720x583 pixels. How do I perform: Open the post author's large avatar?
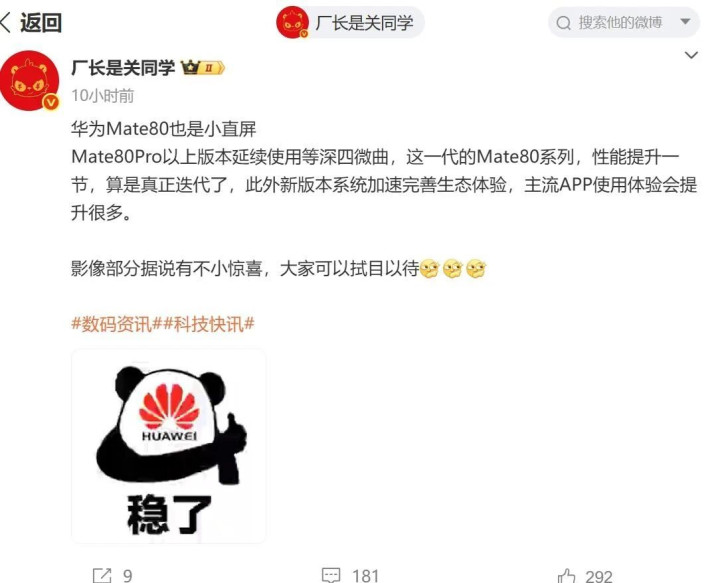[29, 81]
